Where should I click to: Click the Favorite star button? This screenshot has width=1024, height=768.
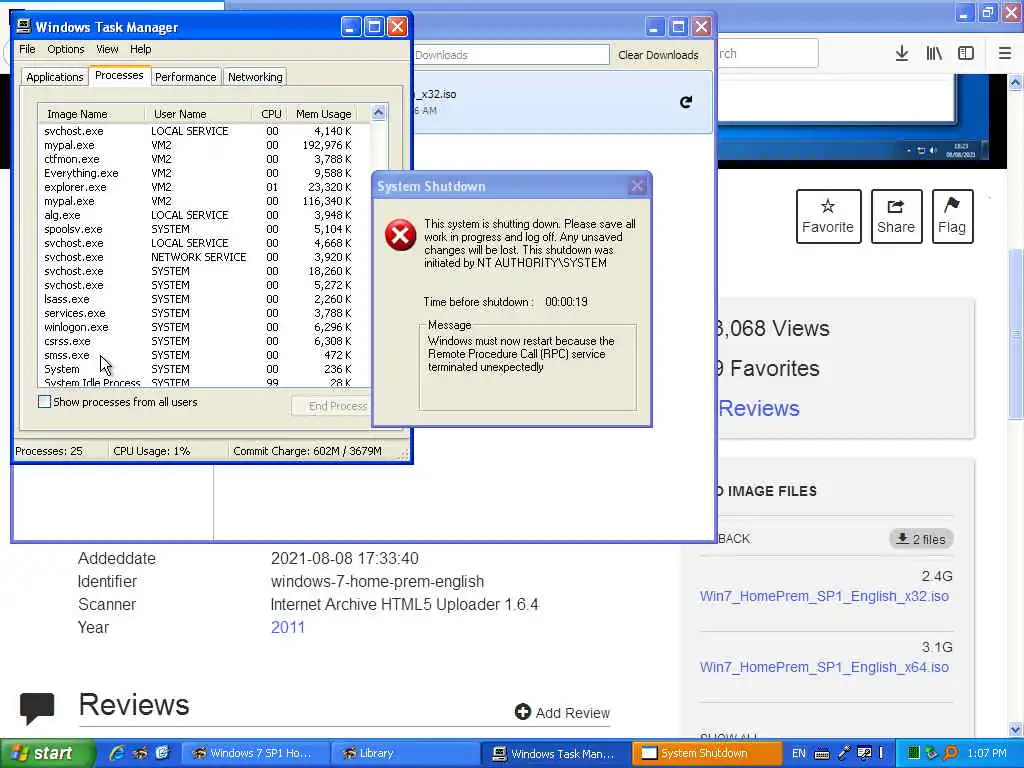828,216
